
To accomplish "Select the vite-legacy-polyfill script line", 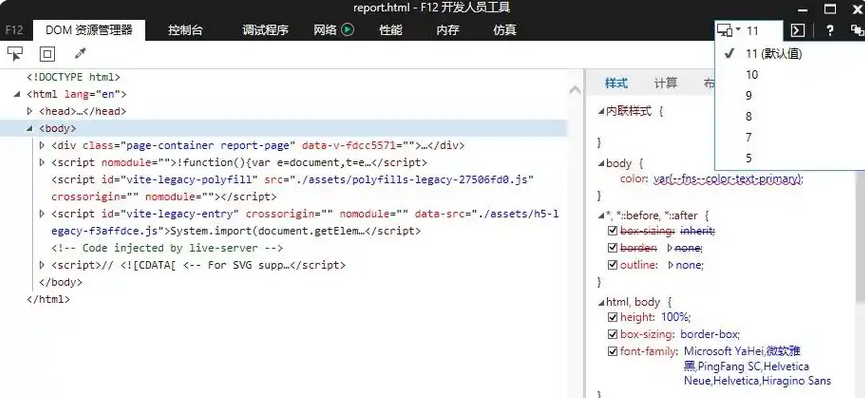I will [x=293, y=188].
